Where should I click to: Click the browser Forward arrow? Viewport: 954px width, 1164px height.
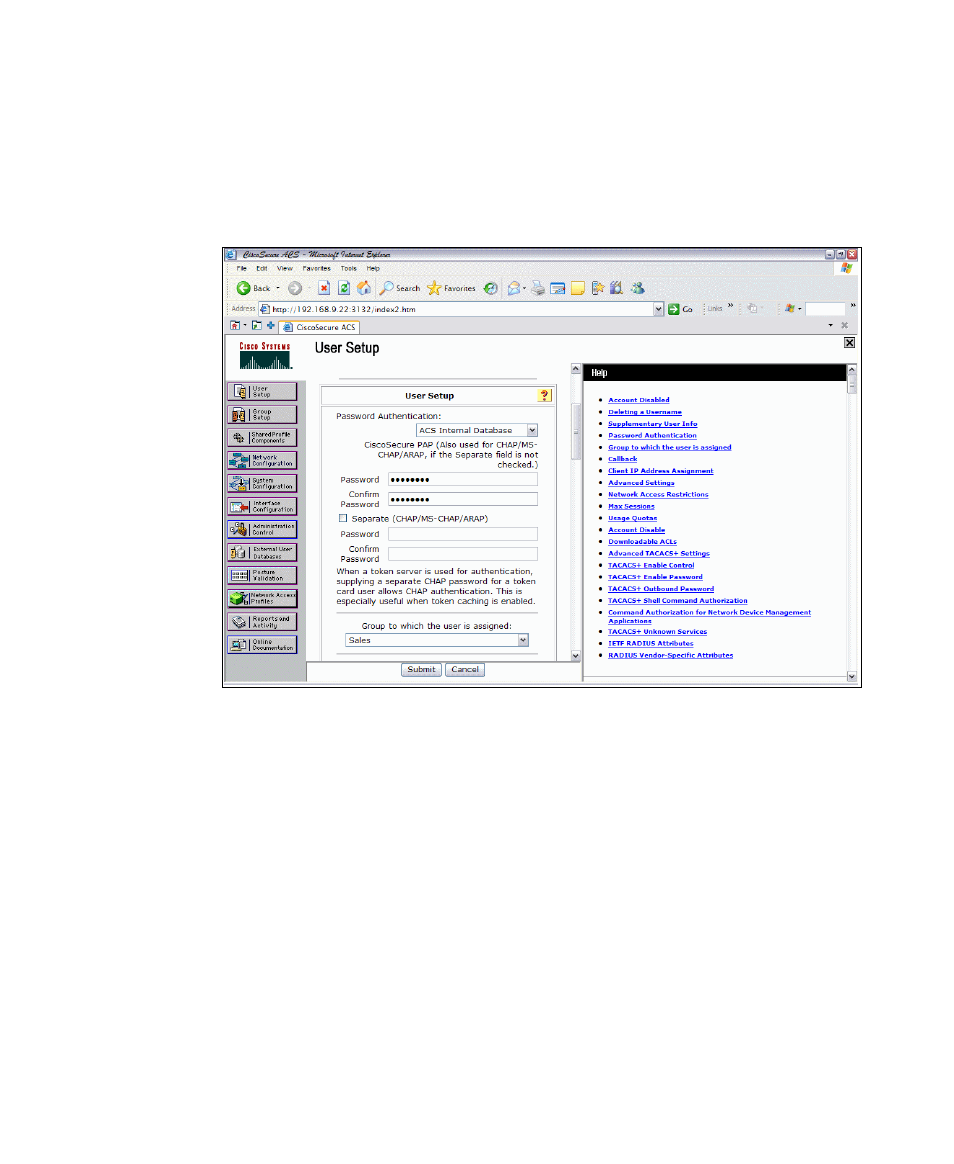(295, 288)
